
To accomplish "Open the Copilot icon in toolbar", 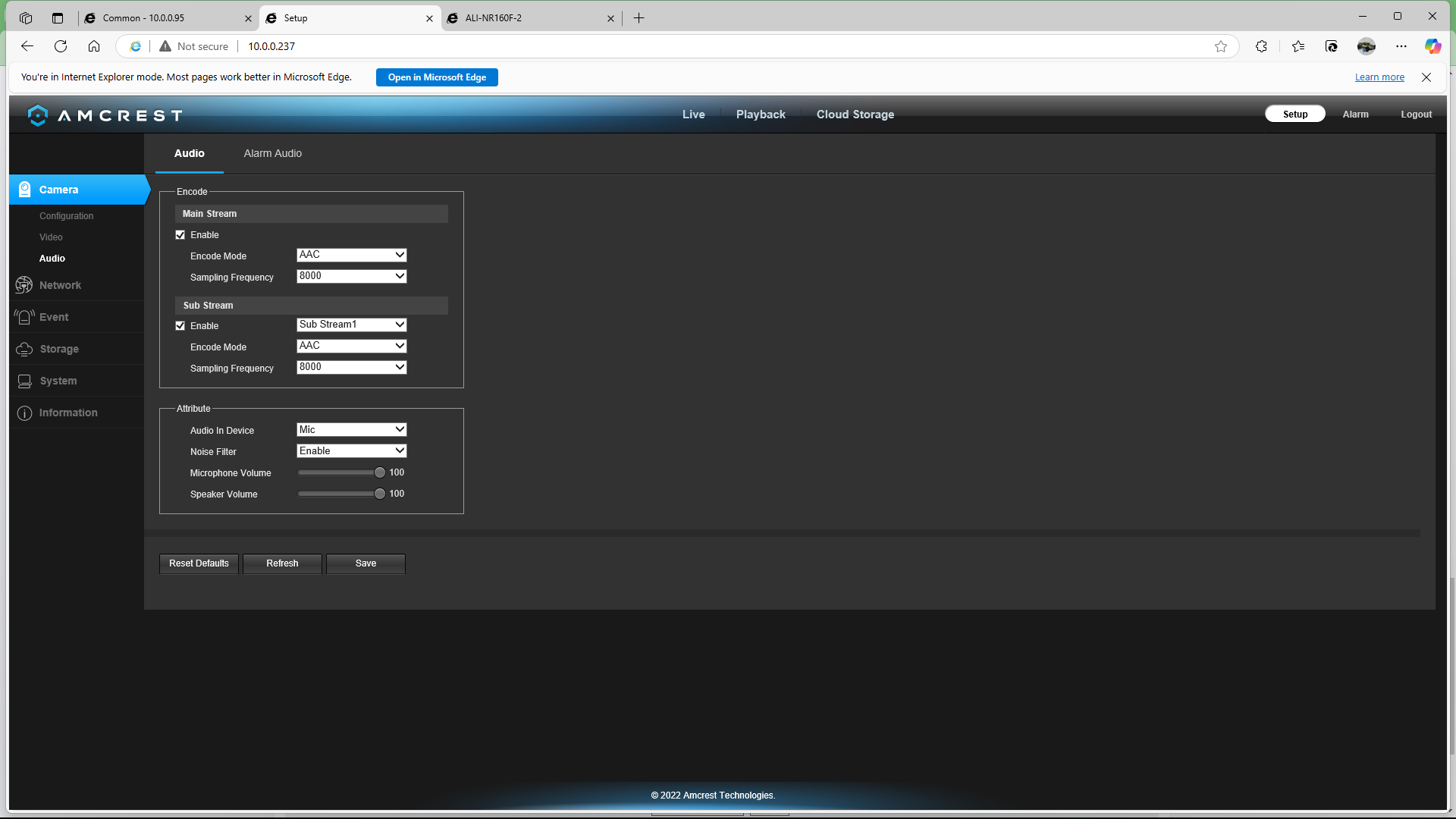I will point(1432,46).
